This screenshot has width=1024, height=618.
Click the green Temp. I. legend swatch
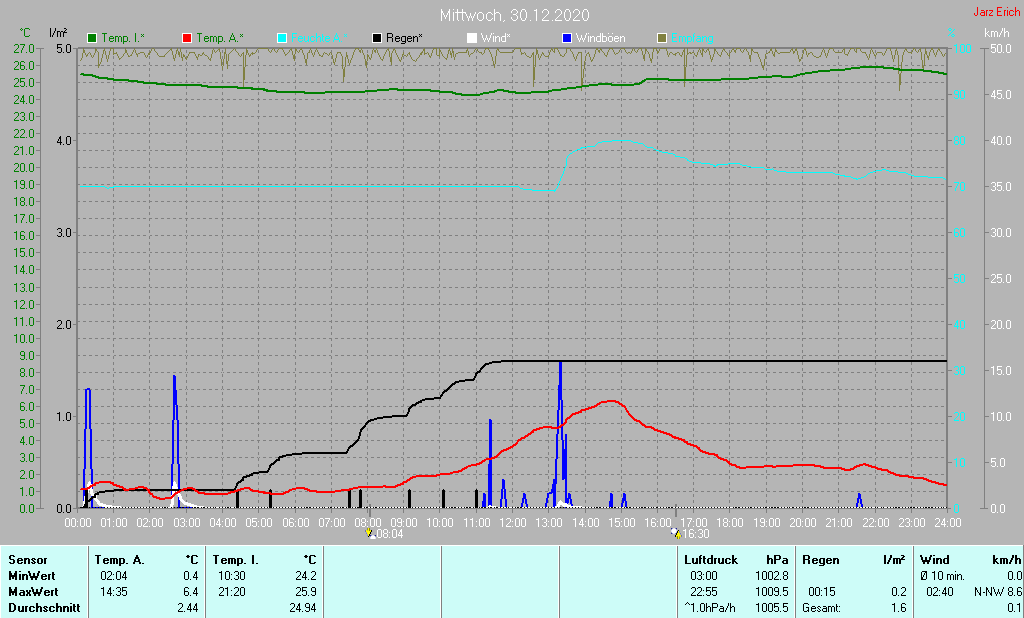coord(93,38)
